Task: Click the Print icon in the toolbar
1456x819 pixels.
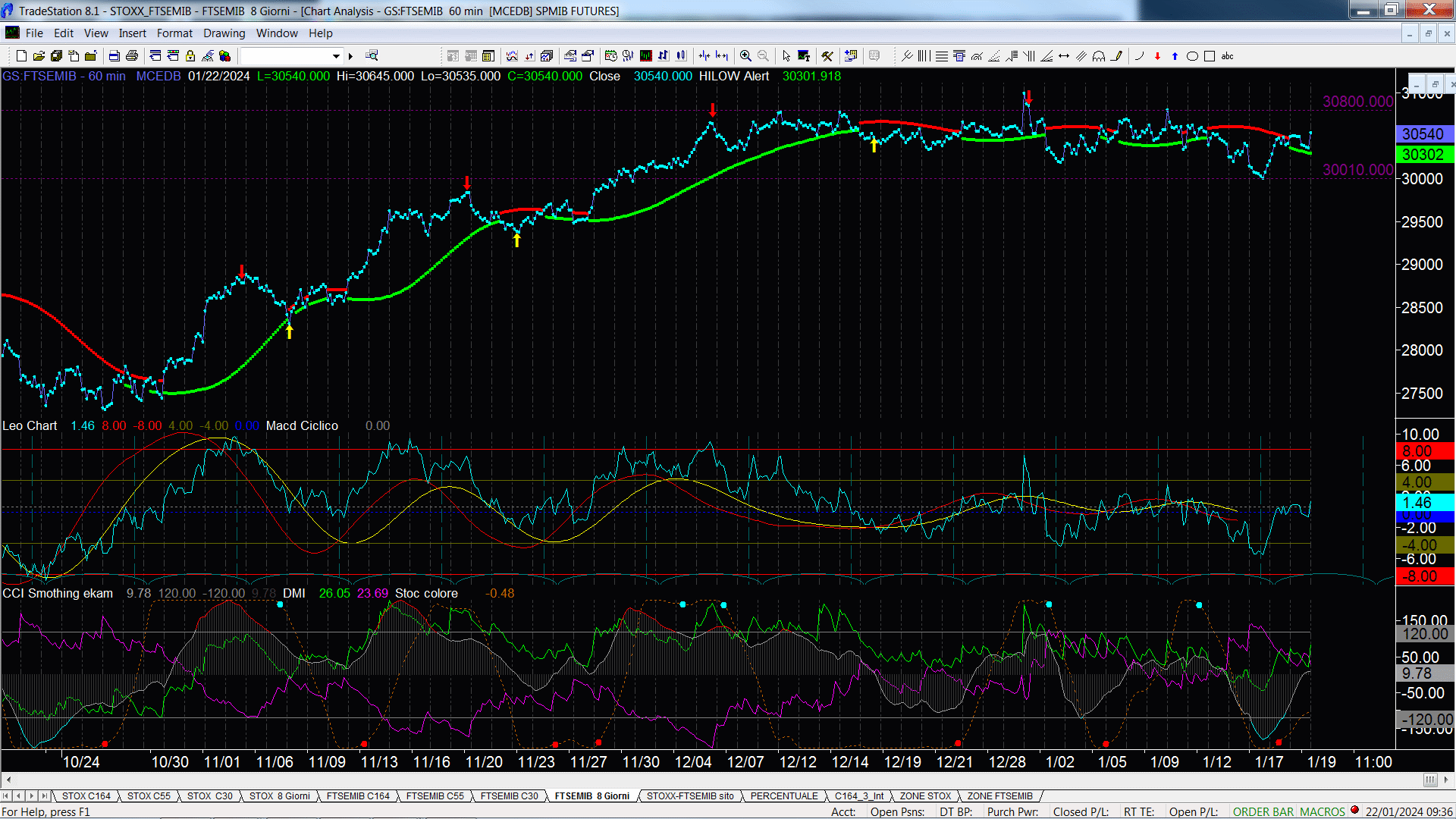Action: [132, 56]
